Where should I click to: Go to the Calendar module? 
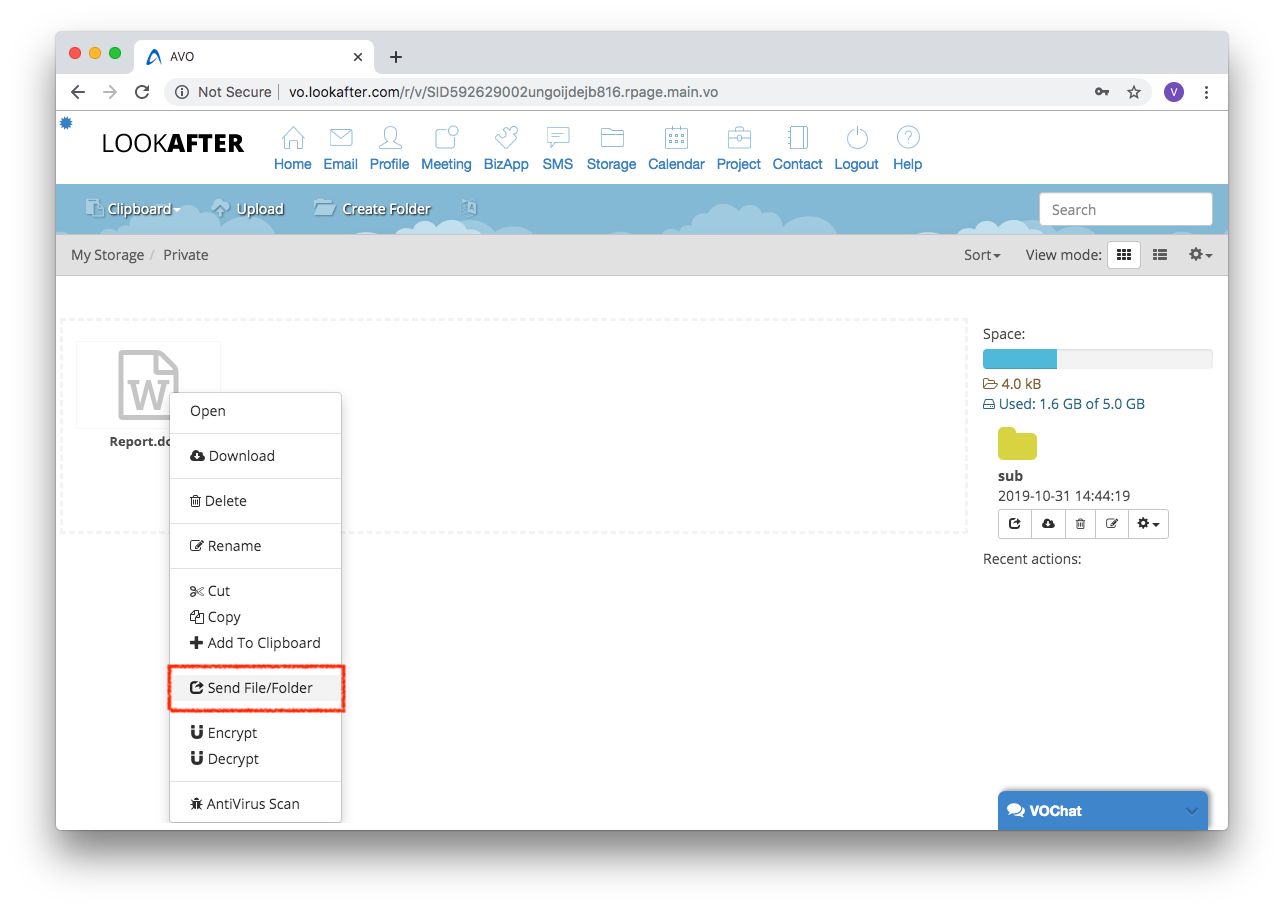coord(676,138)
